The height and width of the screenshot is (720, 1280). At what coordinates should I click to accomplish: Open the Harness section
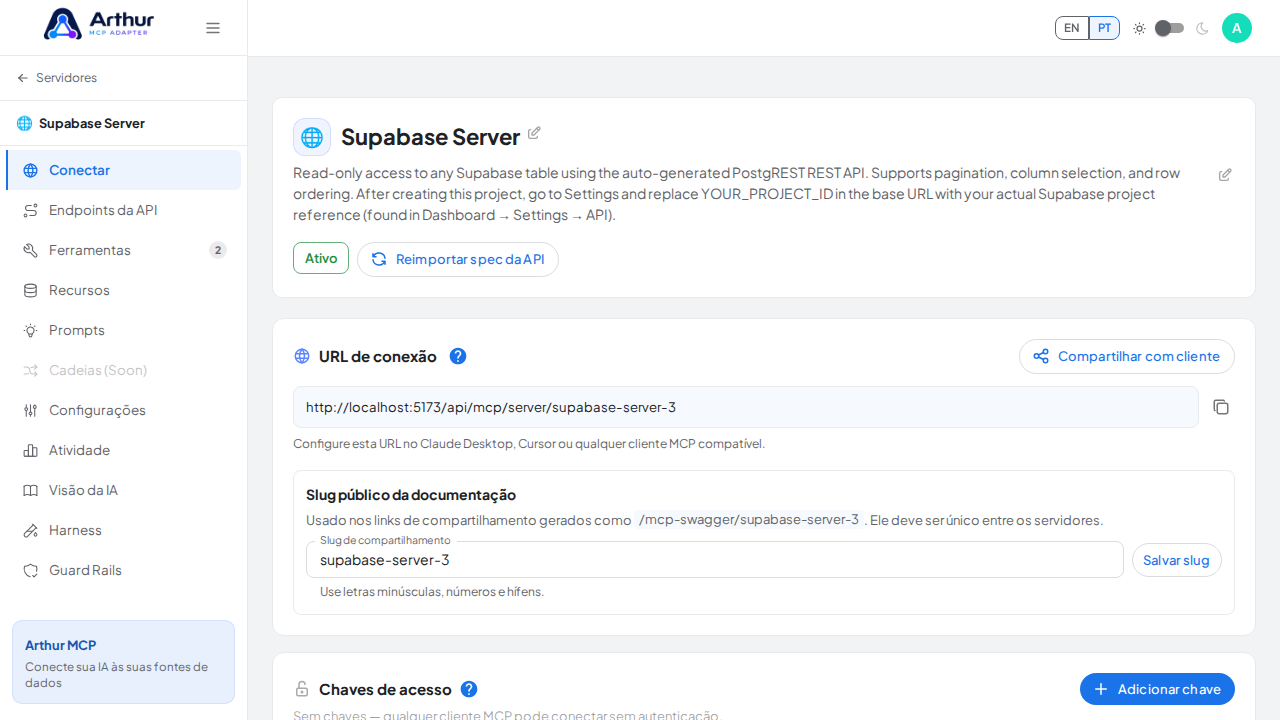tap(124, 530)
